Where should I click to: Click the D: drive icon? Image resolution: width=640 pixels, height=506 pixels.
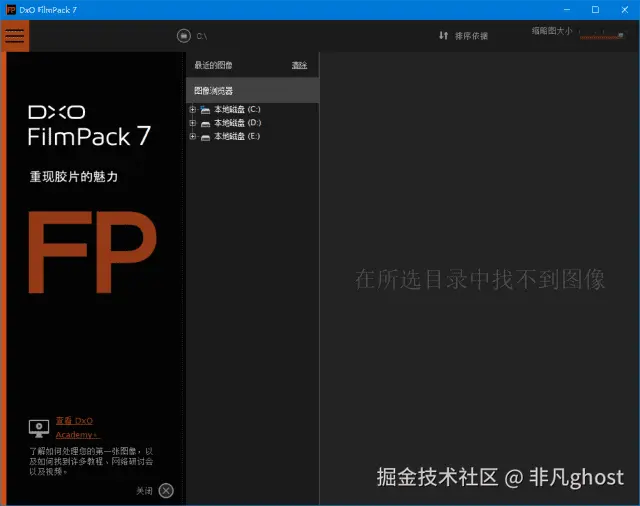click(x=206, y=124)
